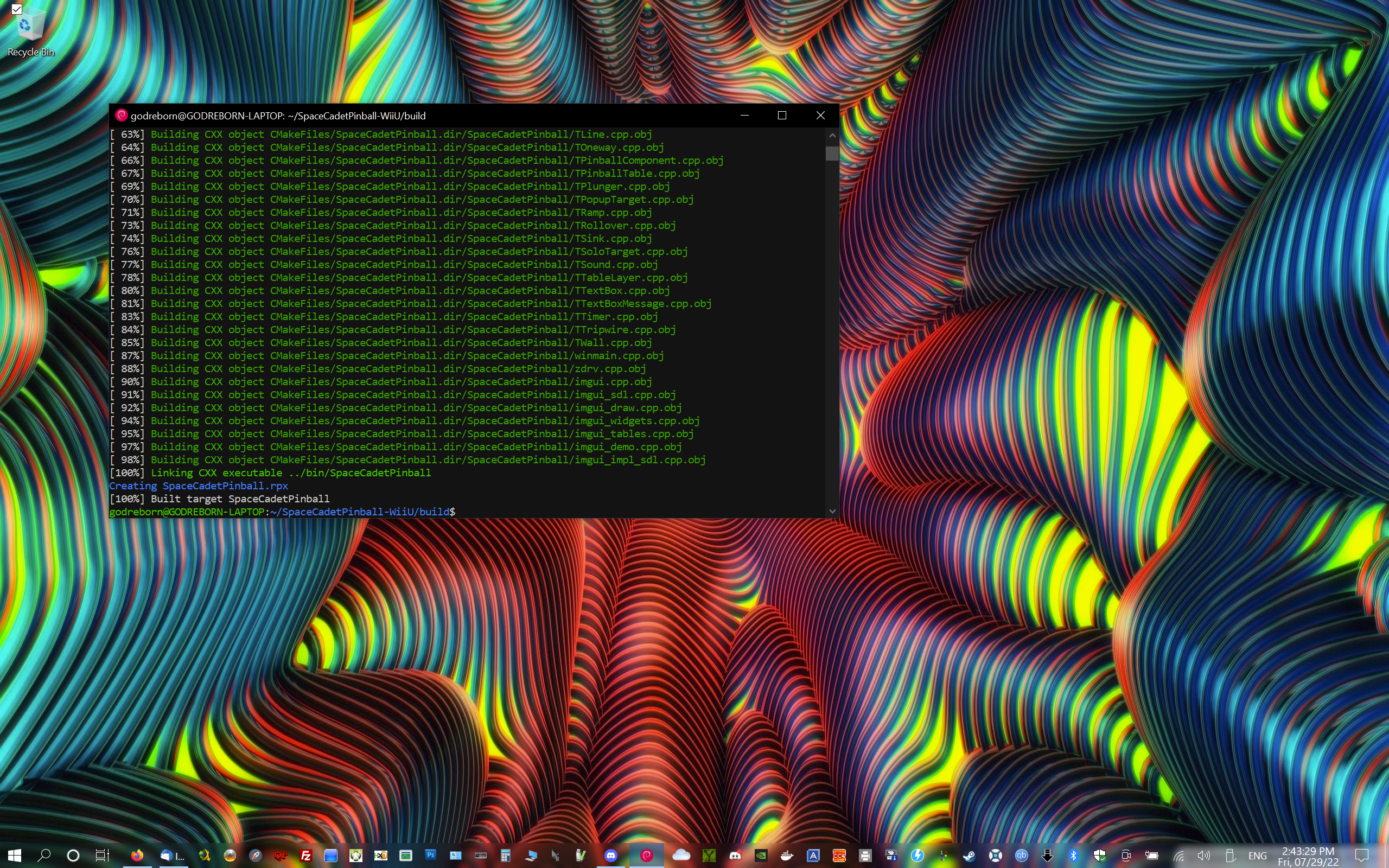Open the qBittorrent tray icon
Image resolution: width=1389 pixels, height=868 pixels.
tap(1021, 856)
